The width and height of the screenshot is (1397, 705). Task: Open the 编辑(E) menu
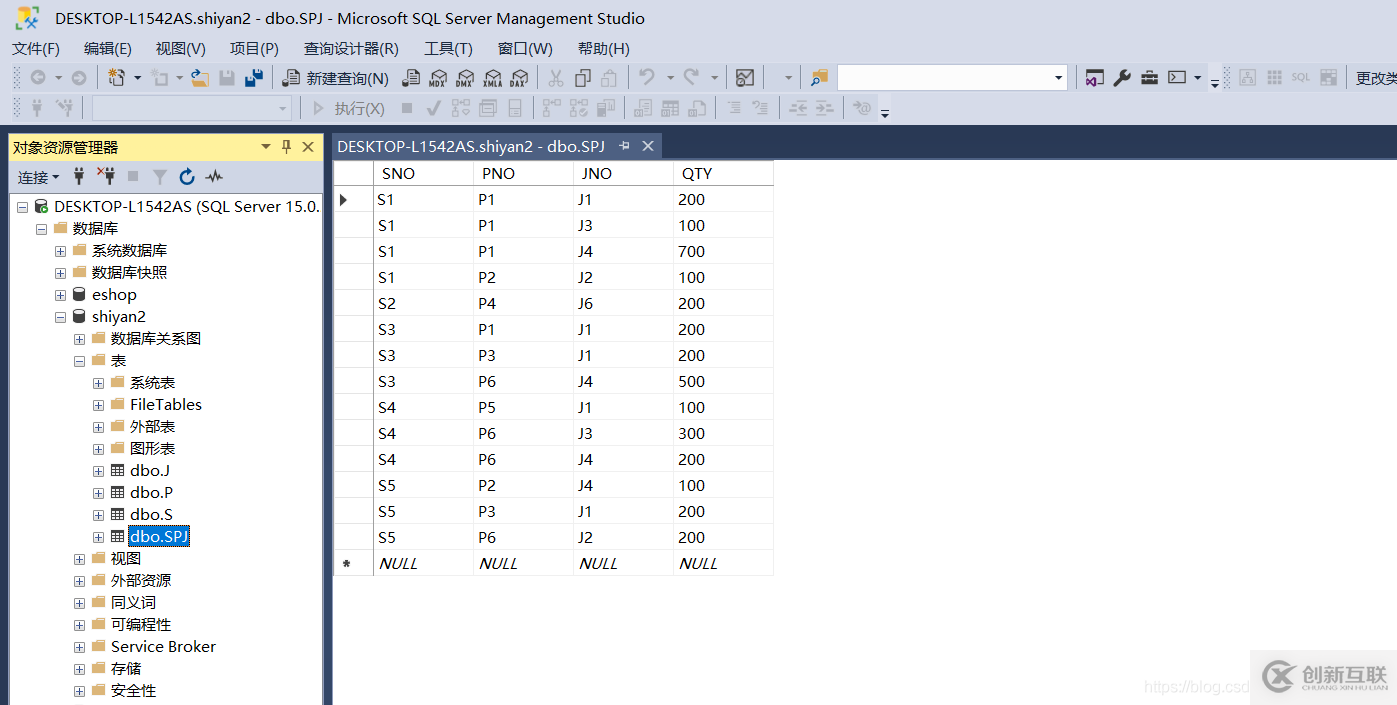coord(108,48)
